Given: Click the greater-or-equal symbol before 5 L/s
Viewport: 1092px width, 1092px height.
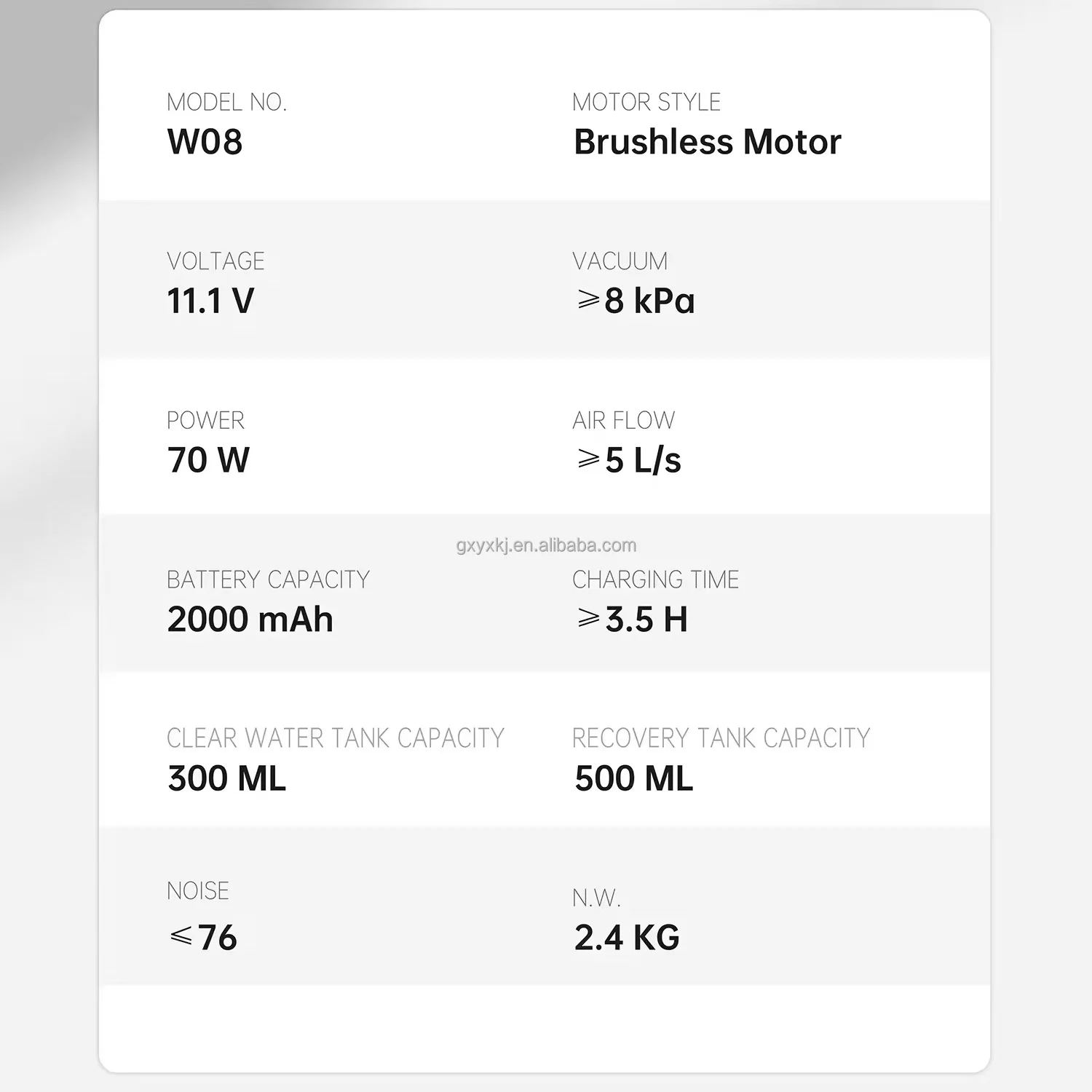Looking at the screenshot, I should tap(588, 459).
